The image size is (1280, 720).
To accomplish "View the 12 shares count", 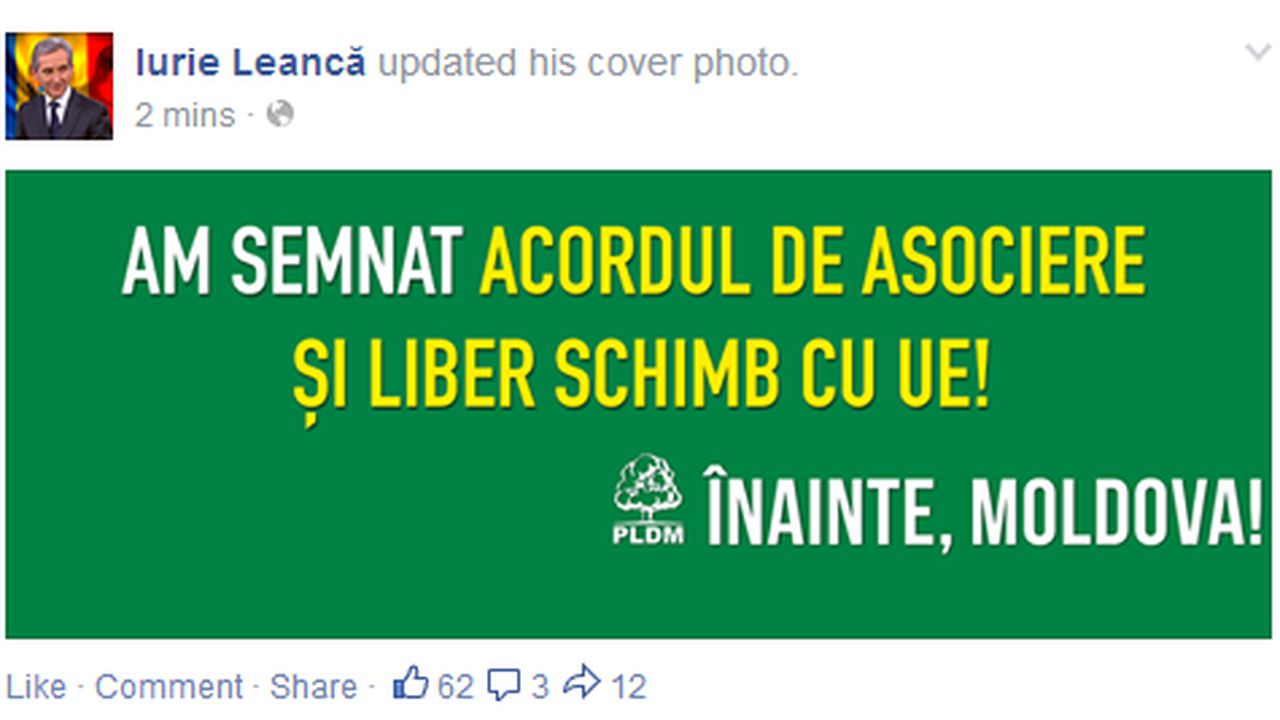I will [628, 687].
